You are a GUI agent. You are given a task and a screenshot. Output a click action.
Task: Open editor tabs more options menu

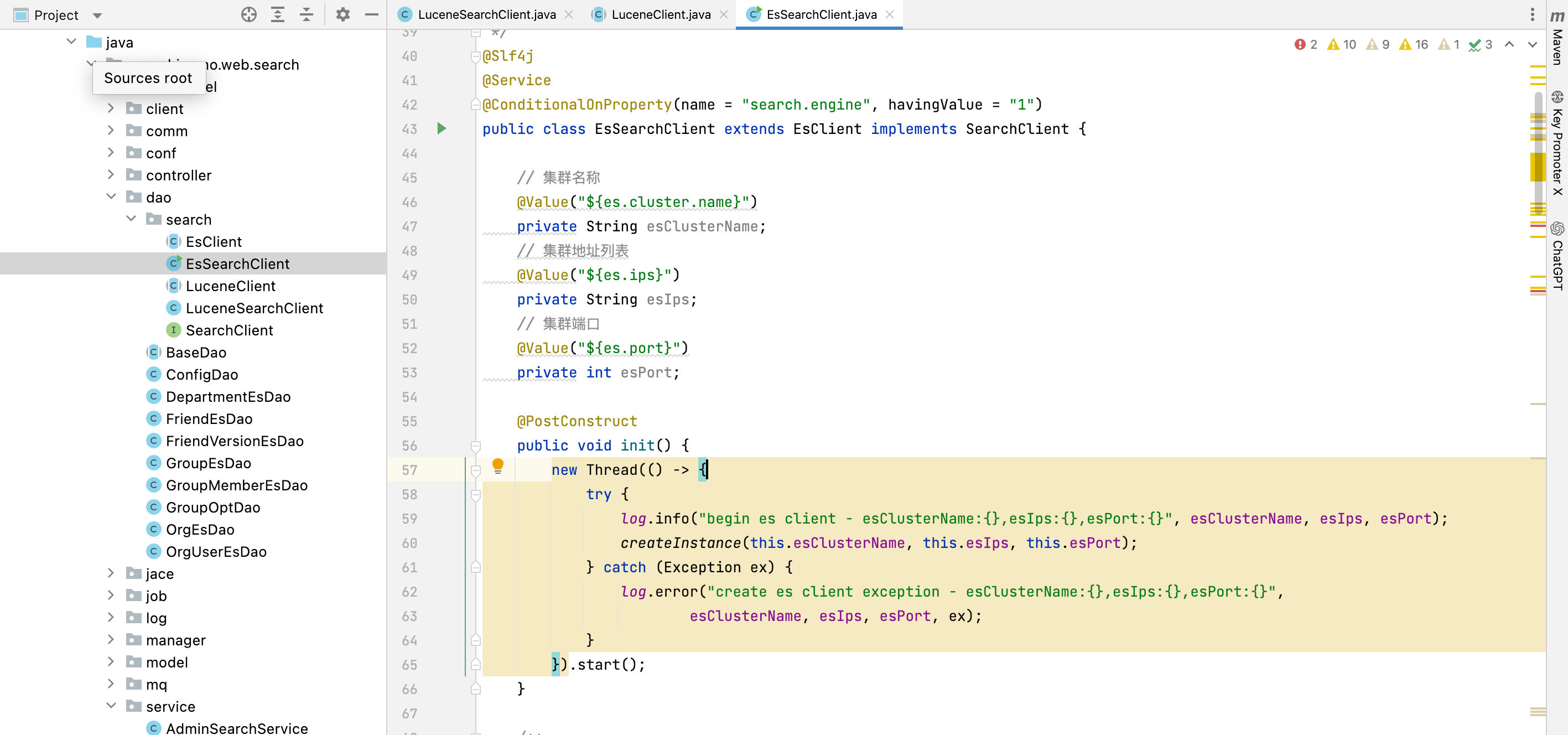[1532, 14]
